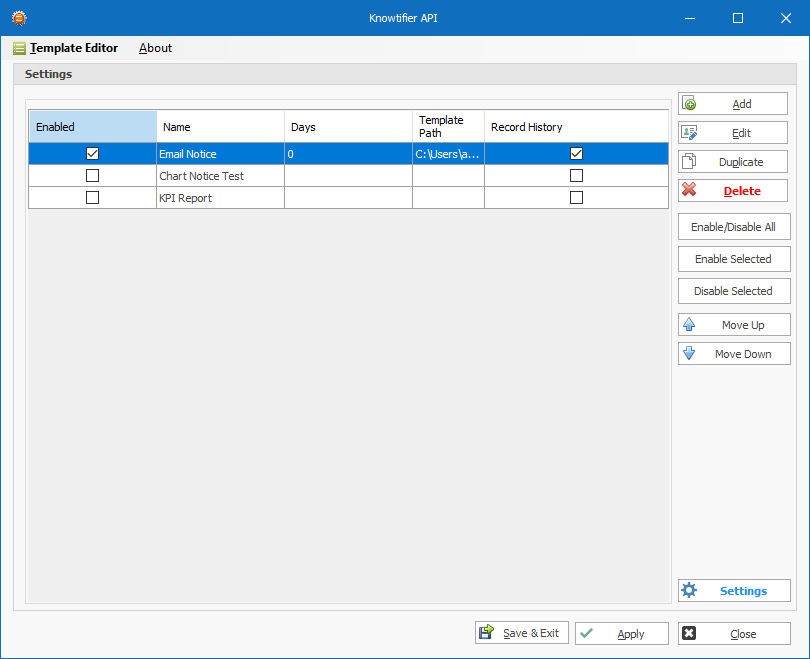Click the Duplicate button's pages icon
Viewport: 810px width, 659px height.
pyautogui.click(x=689, y=162)
